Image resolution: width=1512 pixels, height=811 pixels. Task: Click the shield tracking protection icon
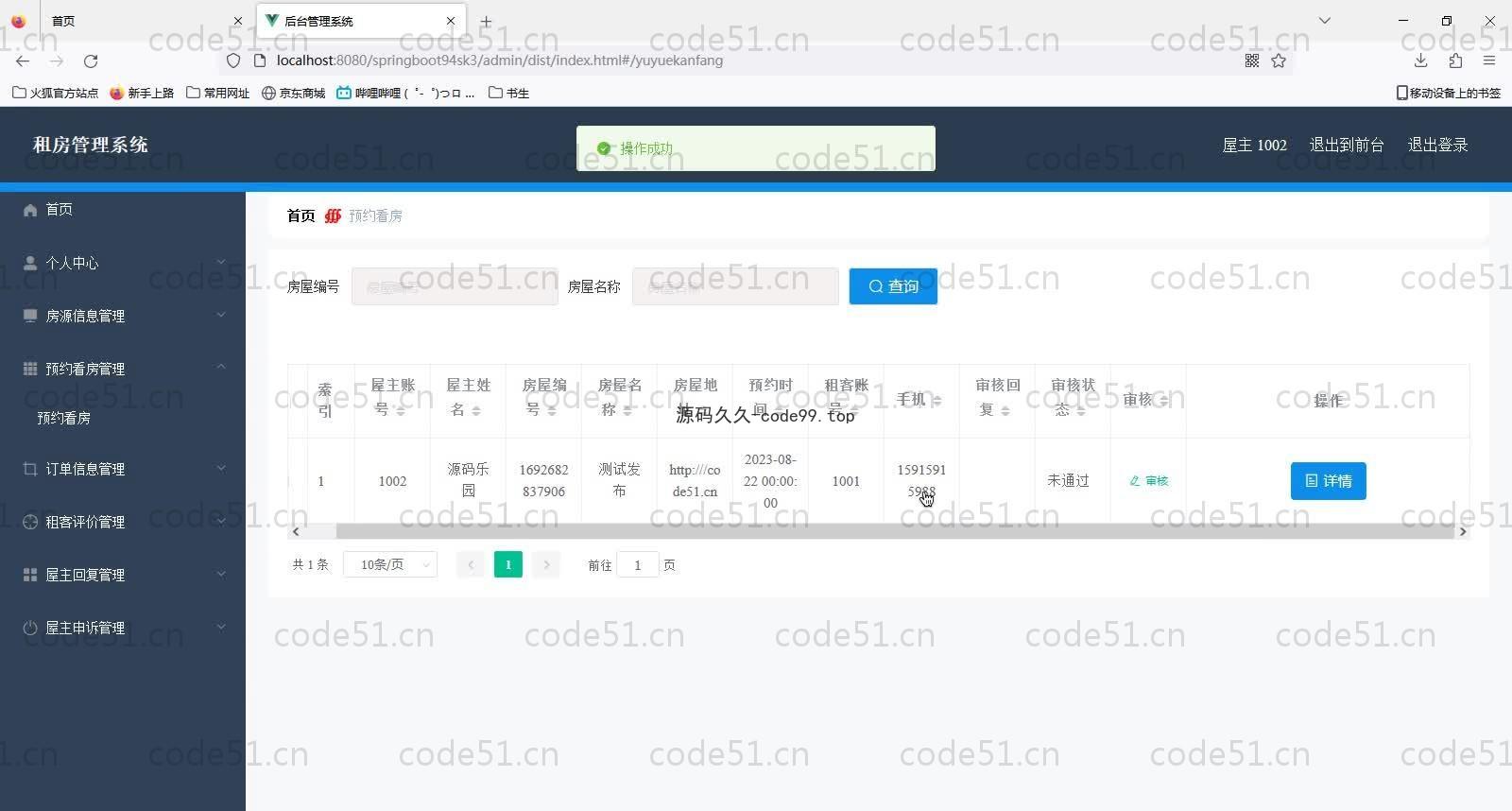(233, 60)
